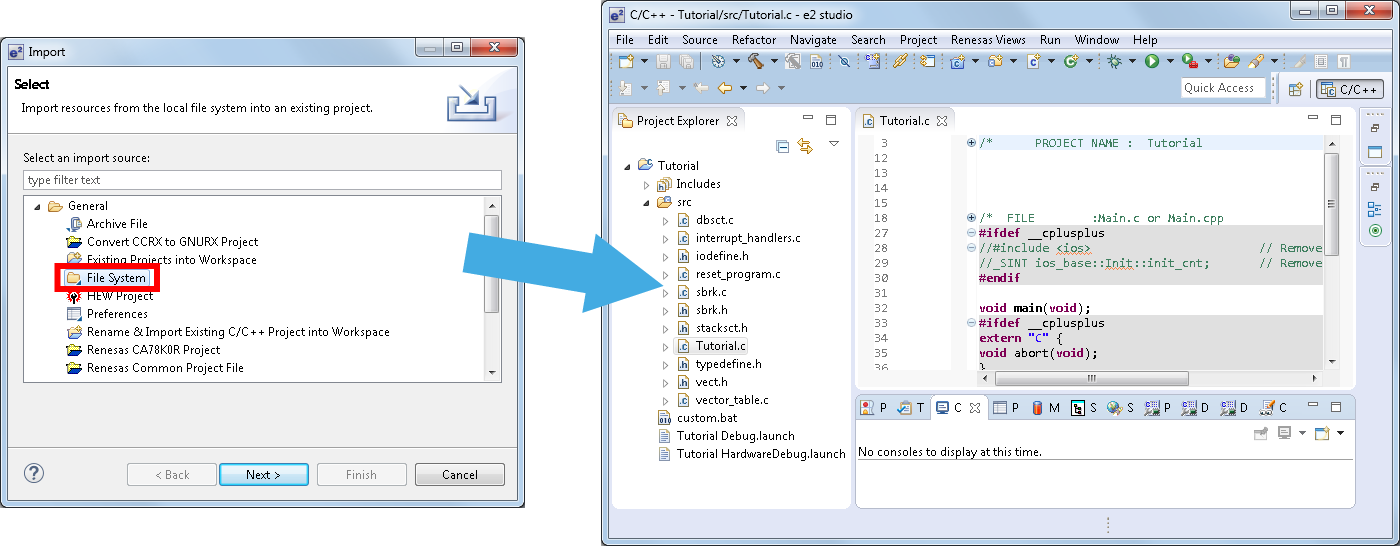The height and width of the screenshot is (546, 1400).
Task: Switch to the C/C++ perspective button
Action: point(1350,89)
